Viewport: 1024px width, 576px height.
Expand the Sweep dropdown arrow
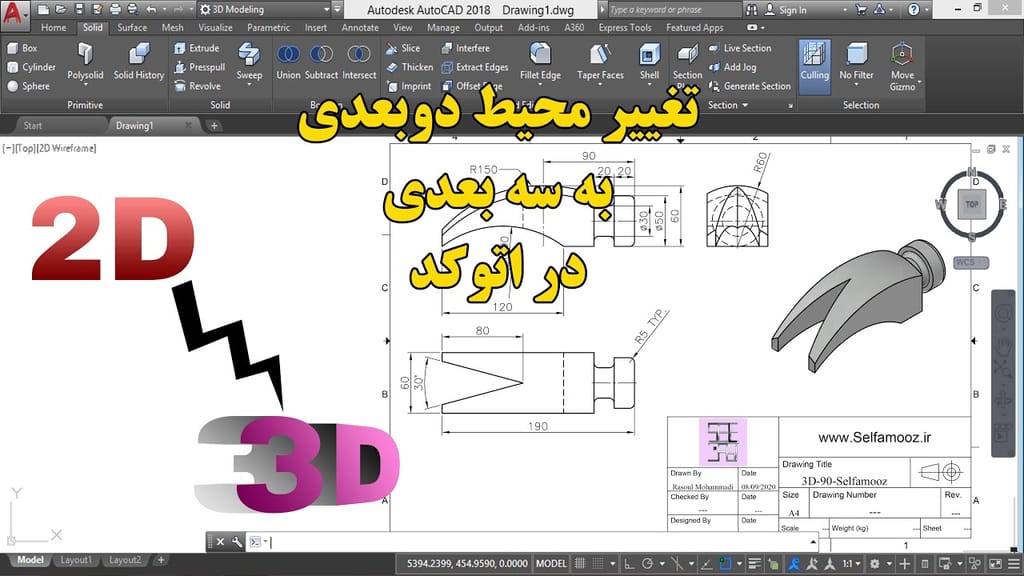click(x=249, y=84)
